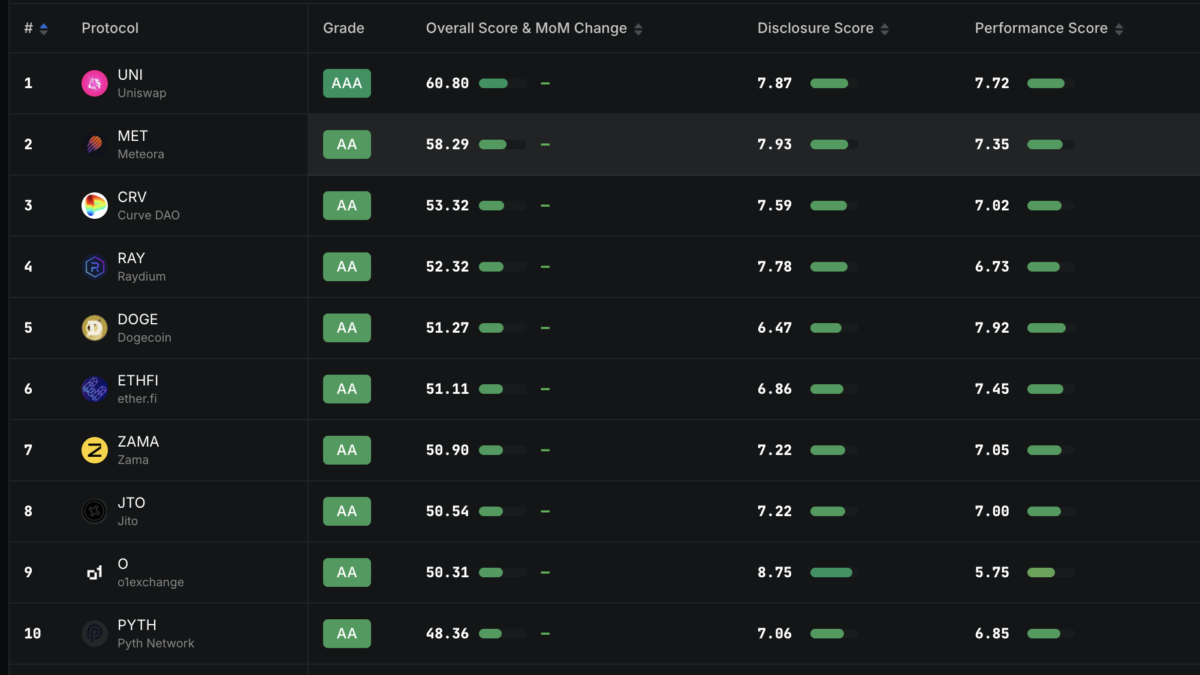The height and width of the screenshot is (675, 1200).
Task: Open the MET protocol name
Action: [x=133, y=136]
